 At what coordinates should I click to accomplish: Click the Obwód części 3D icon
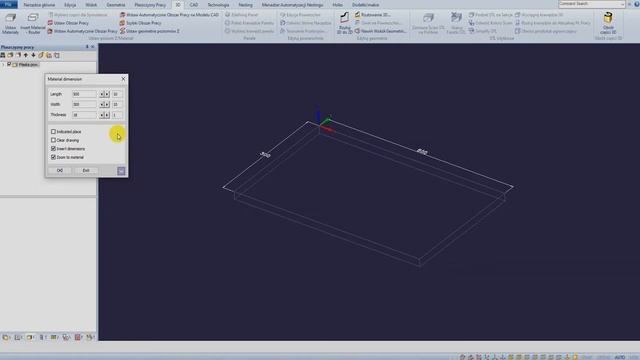tap(608, 23)
